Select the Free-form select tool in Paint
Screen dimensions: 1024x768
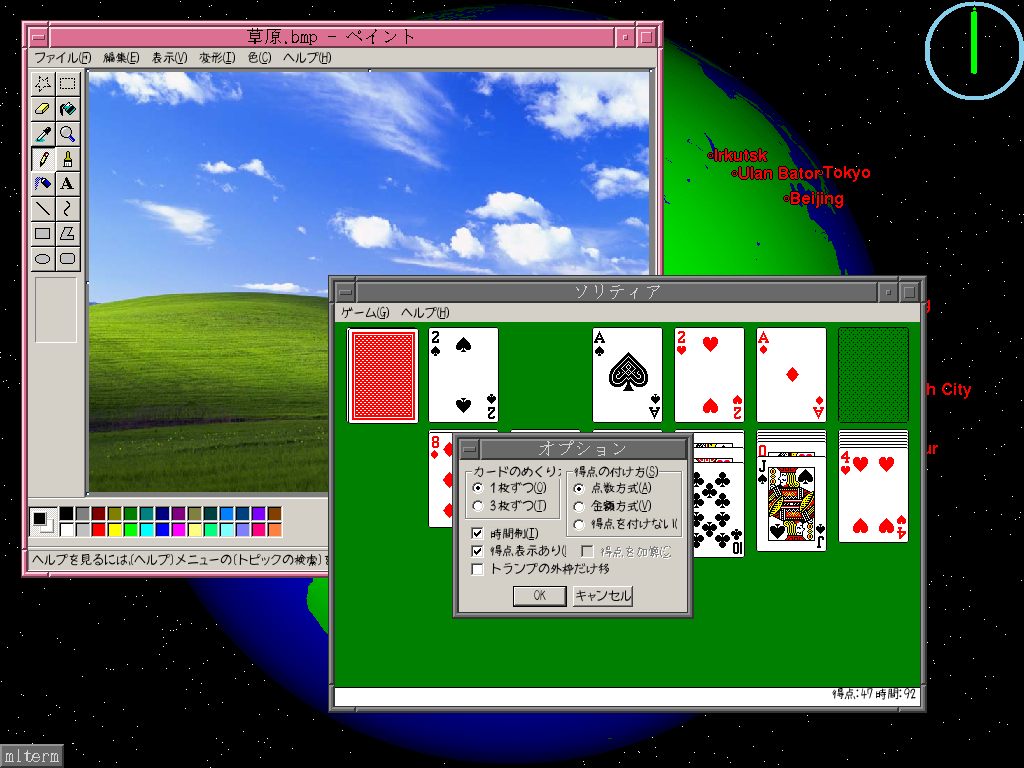pos(43,84)
